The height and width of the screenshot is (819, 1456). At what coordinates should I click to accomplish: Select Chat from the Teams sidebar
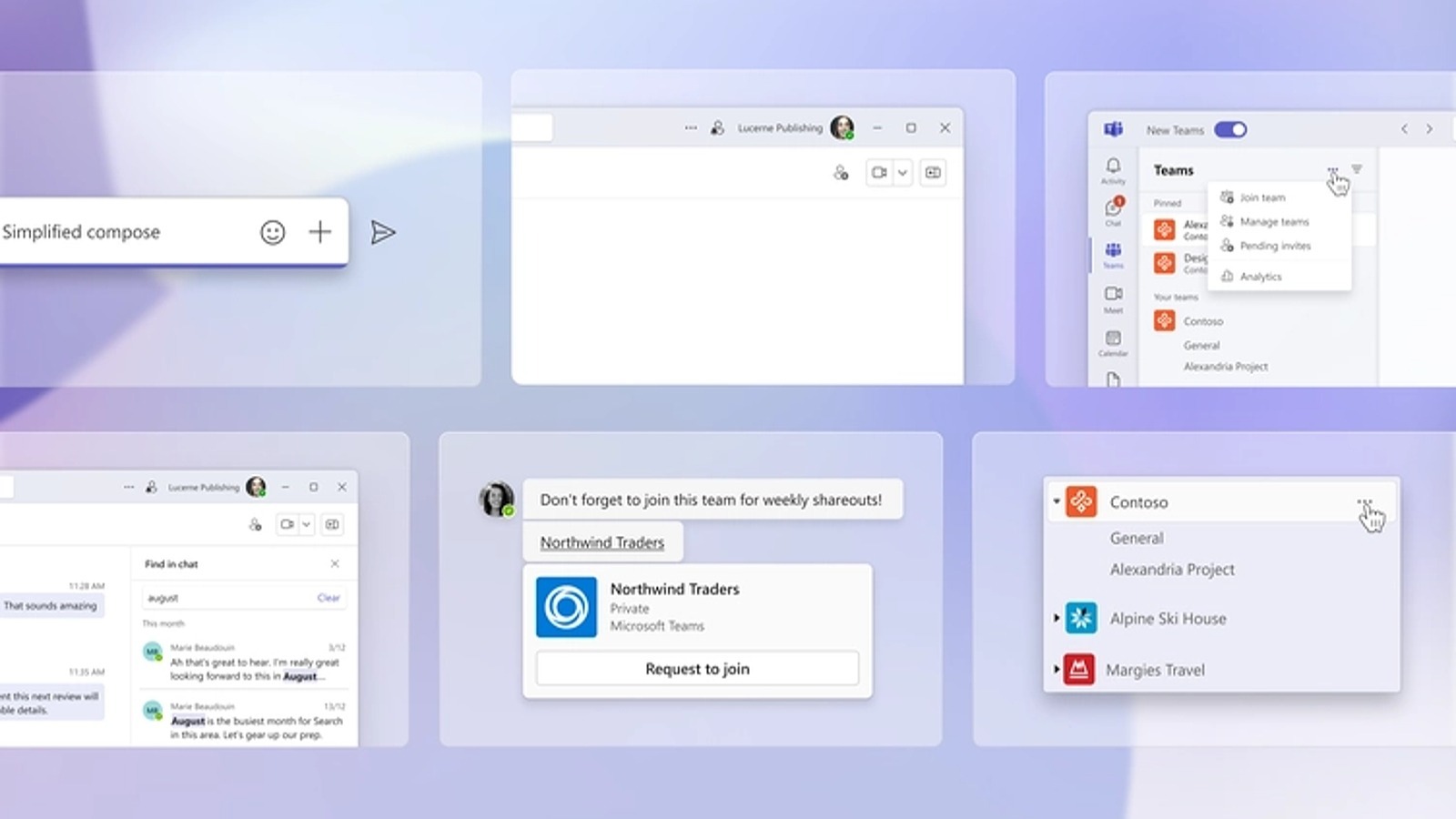(1112, 206)
